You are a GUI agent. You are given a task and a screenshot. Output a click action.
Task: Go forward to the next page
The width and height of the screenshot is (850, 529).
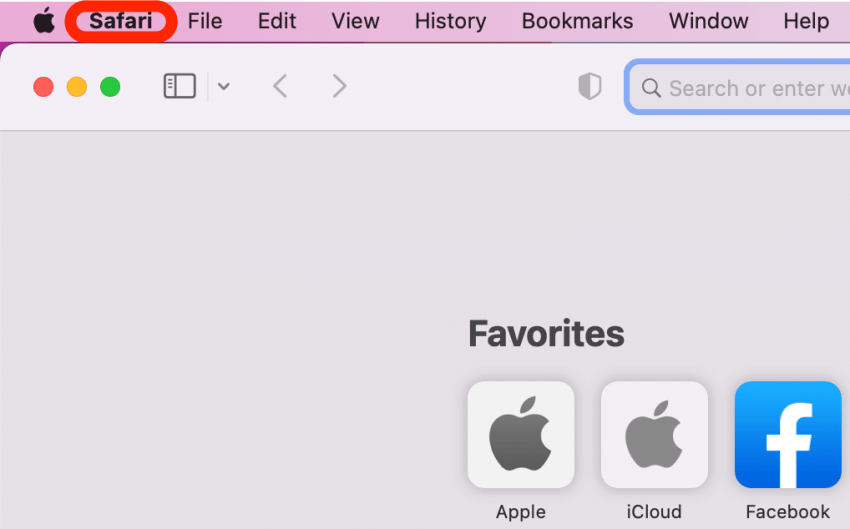tap(339, 87)
